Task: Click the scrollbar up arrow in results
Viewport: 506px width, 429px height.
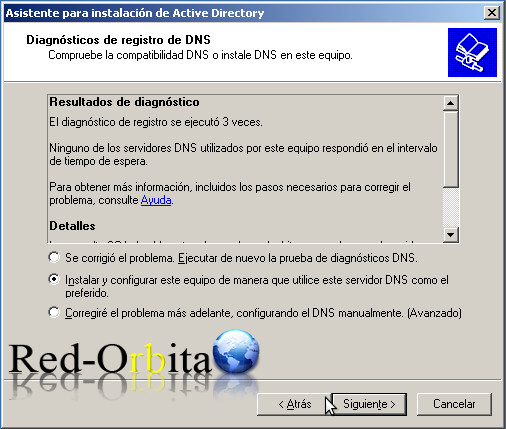Action: (x=450, y=103)
